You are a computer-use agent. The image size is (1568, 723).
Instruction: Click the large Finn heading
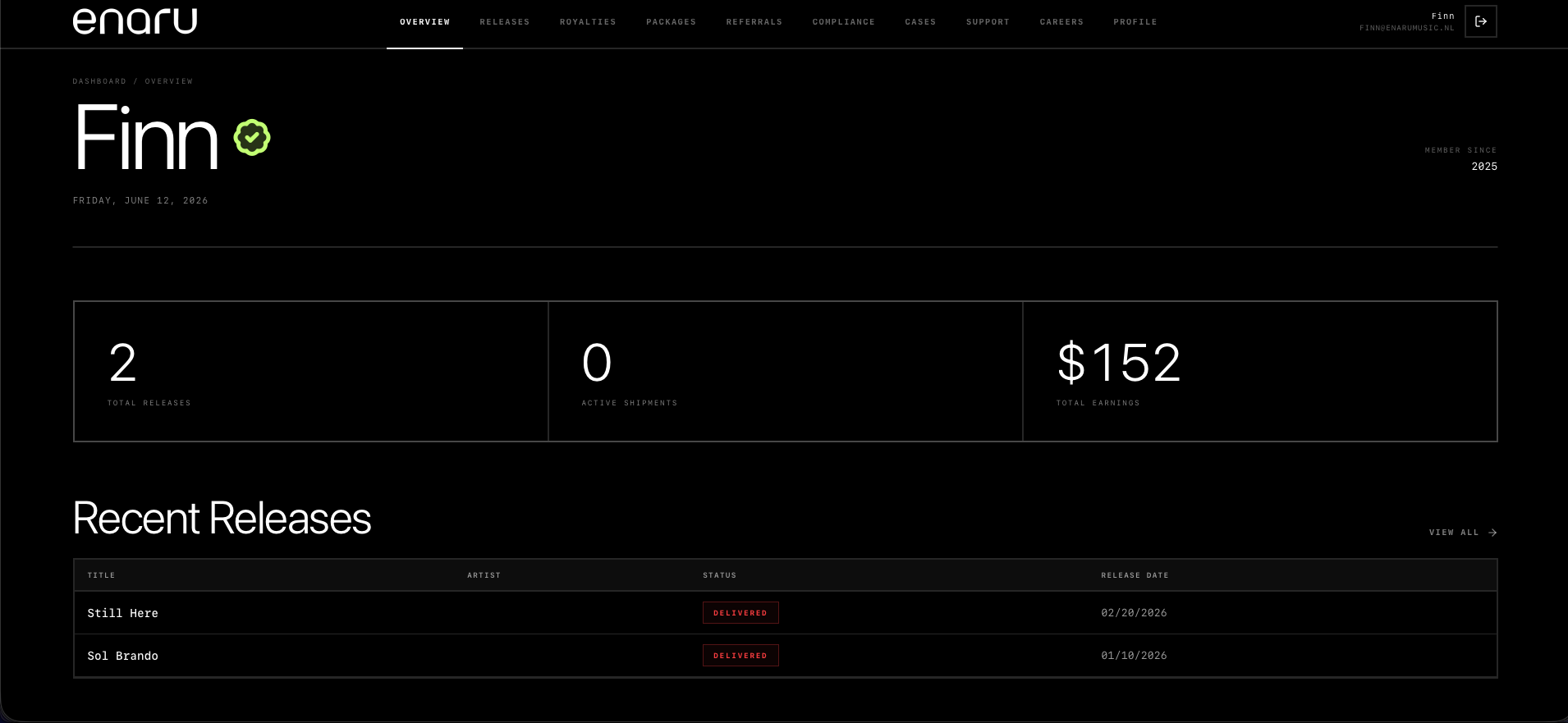pos(147,137)
